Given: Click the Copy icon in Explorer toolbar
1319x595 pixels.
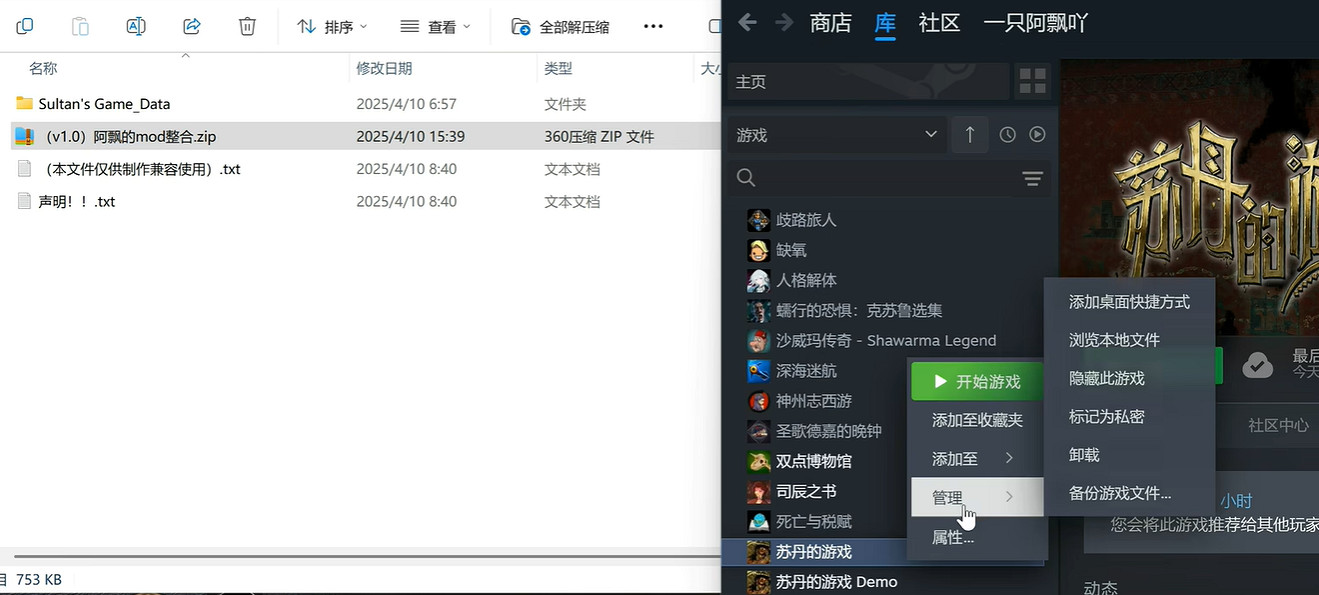Looking at the screenshot, I should 24,26.
